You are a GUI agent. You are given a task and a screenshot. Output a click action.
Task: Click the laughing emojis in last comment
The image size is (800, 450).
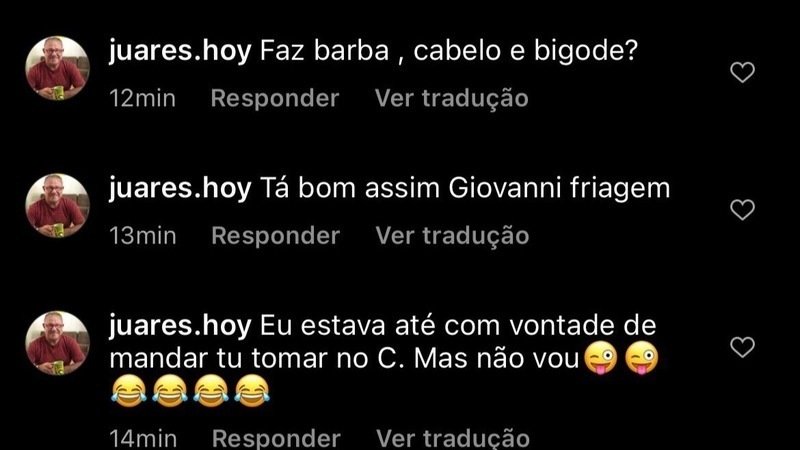point(190,391)
